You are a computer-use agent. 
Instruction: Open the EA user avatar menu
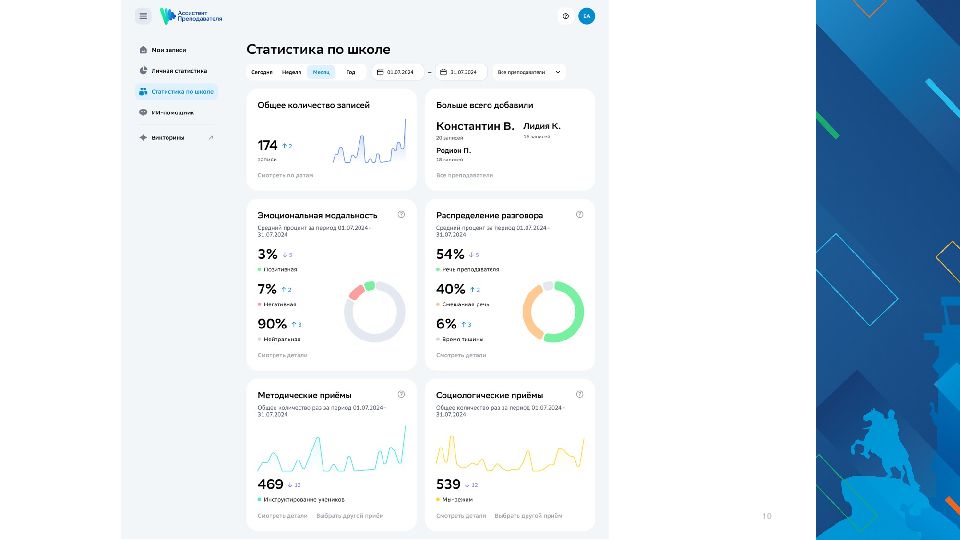click(x=586, y=16)
